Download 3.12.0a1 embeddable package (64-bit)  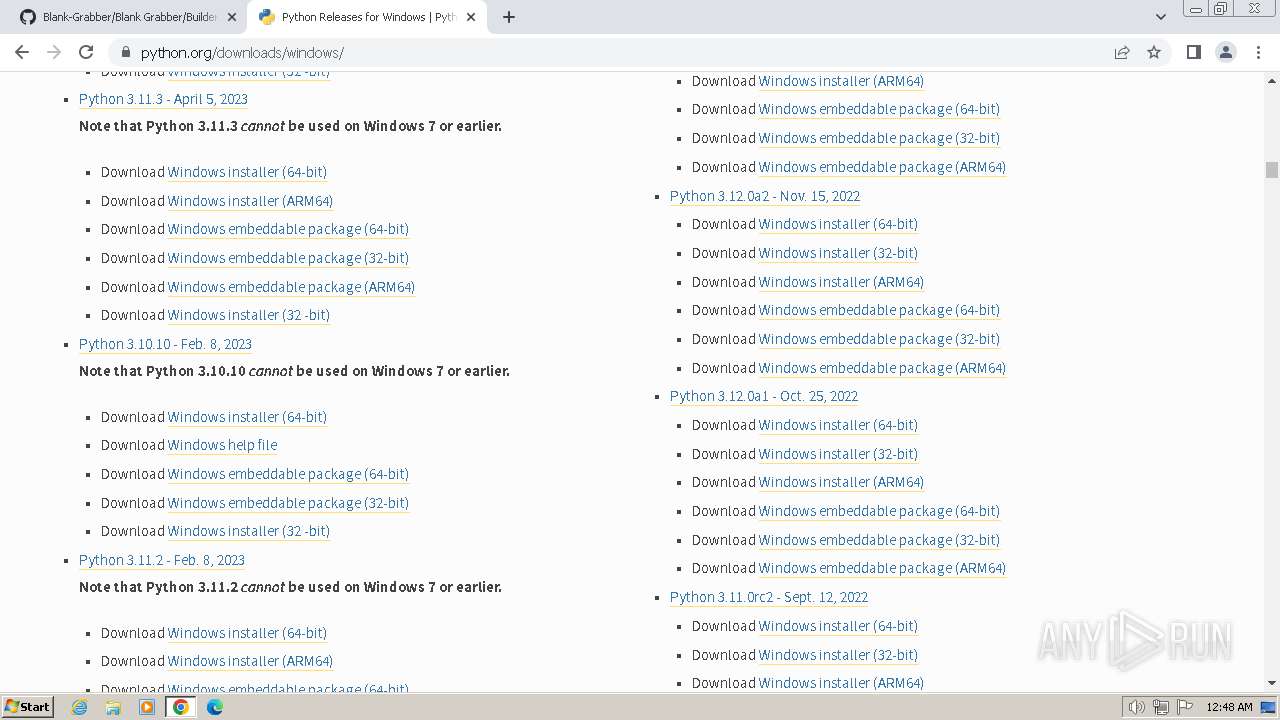879,511
